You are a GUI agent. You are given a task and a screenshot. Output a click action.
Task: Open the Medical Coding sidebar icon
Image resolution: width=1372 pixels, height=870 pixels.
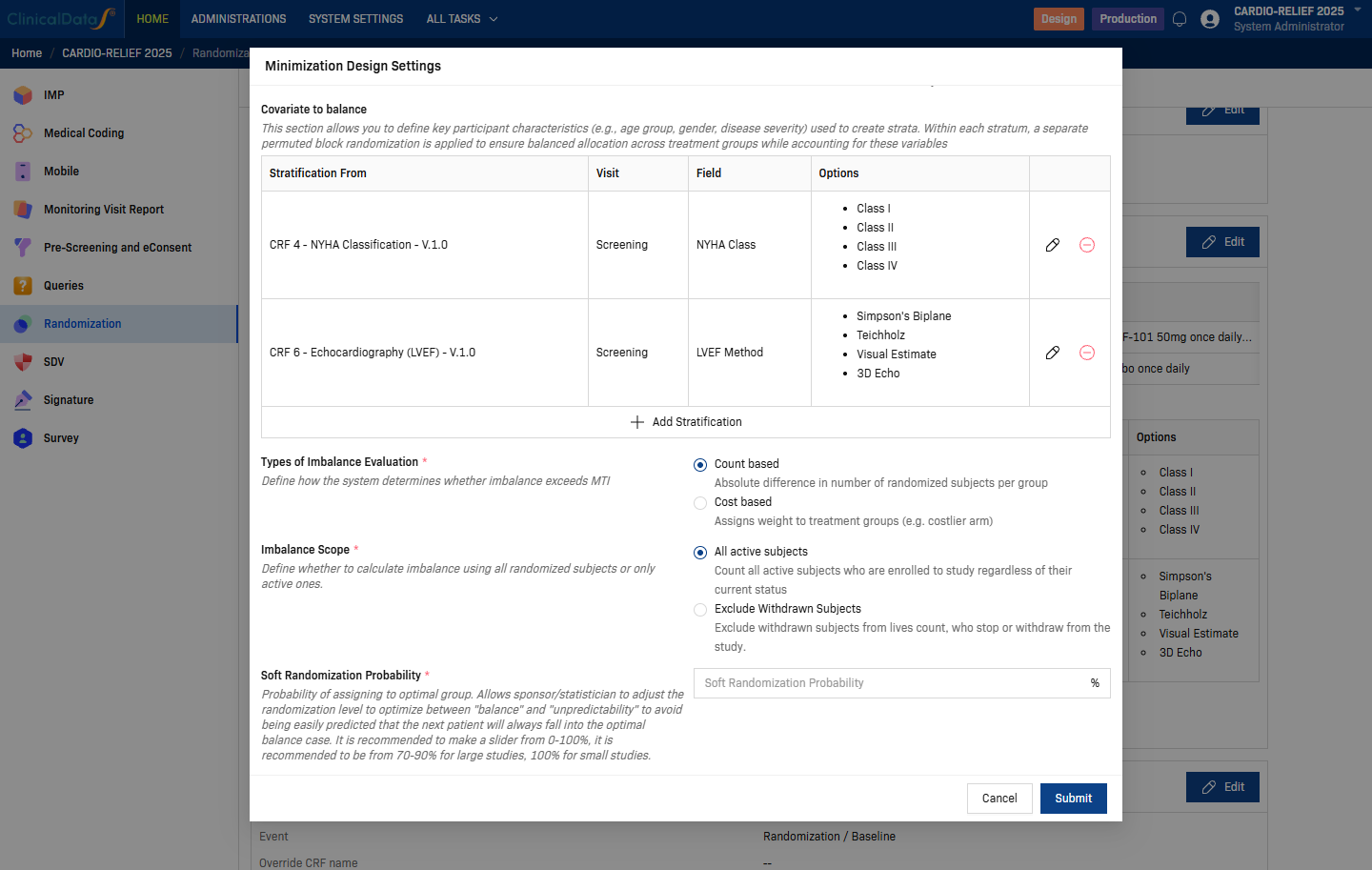(x=23, y=133)
